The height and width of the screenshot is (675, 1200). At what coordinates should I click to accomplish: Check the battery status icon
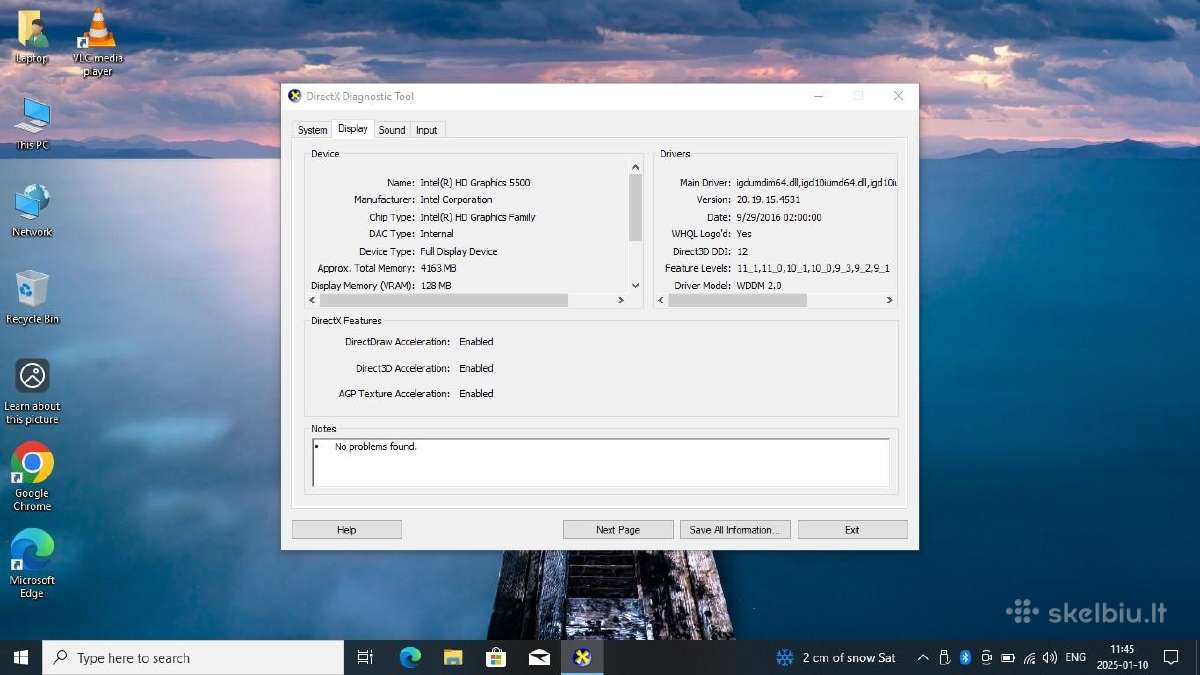[x=1008, y=657]
